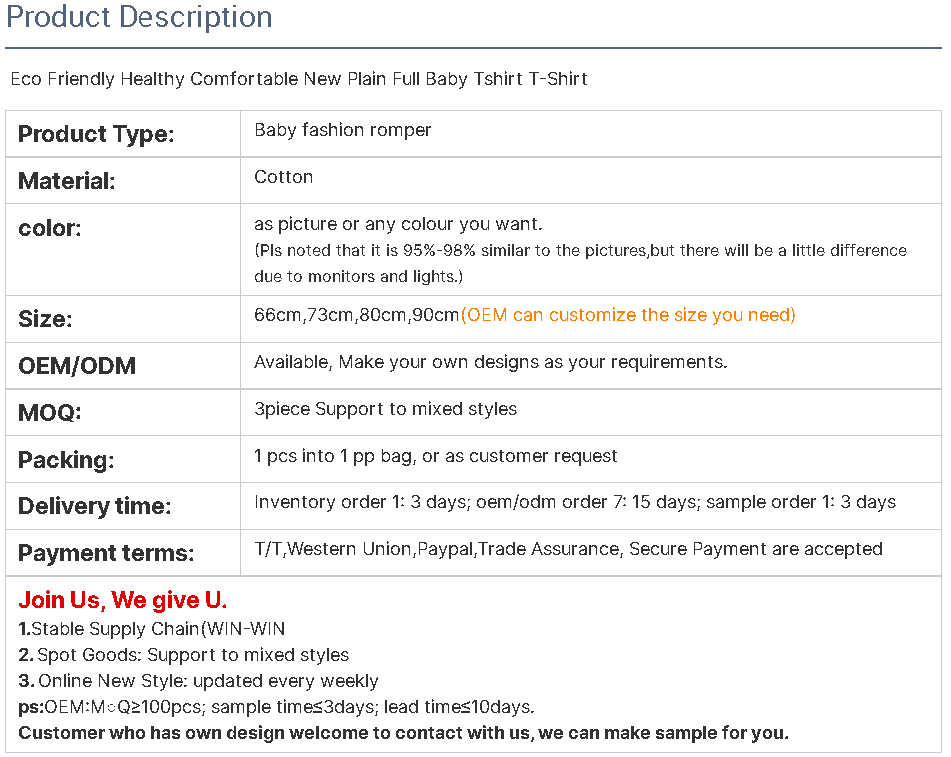Click the red 'Join Us, We give U.' heading

point(123,600)
